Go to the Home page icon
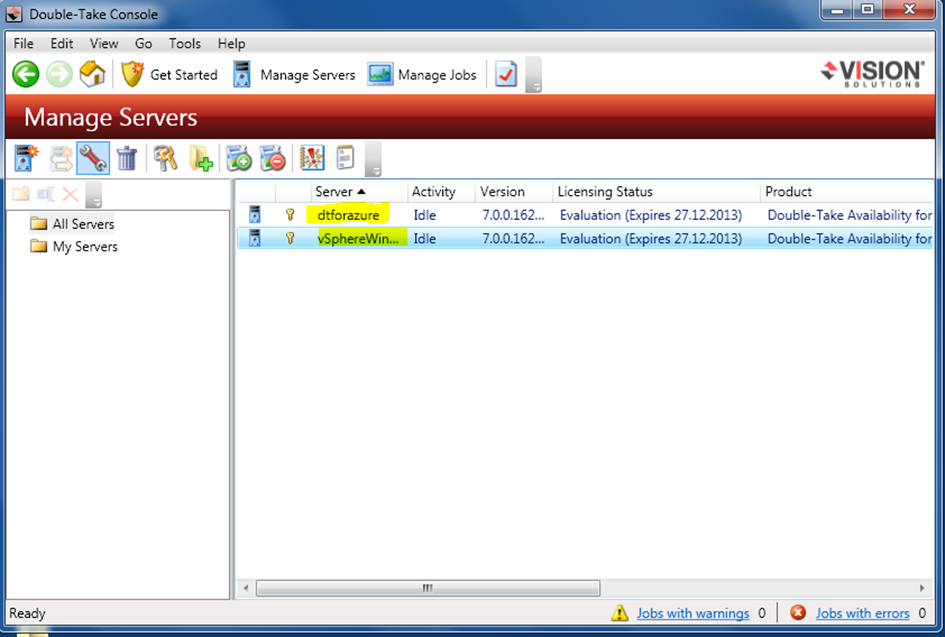The width and height of the screenshot is (945, 637). (x=92, y=74)
